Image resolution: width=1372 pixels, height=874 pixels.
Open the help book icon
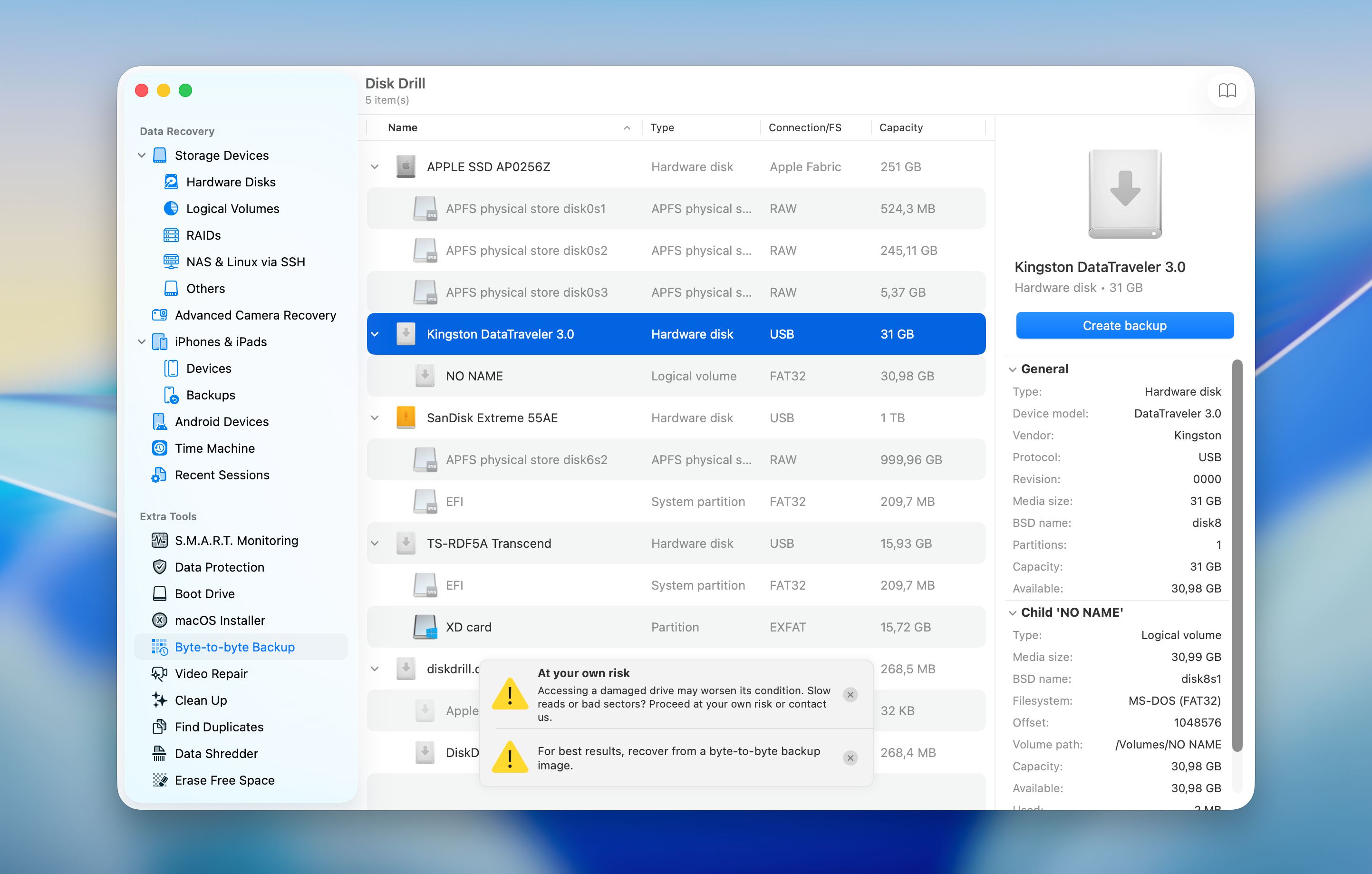(1227, 91)
